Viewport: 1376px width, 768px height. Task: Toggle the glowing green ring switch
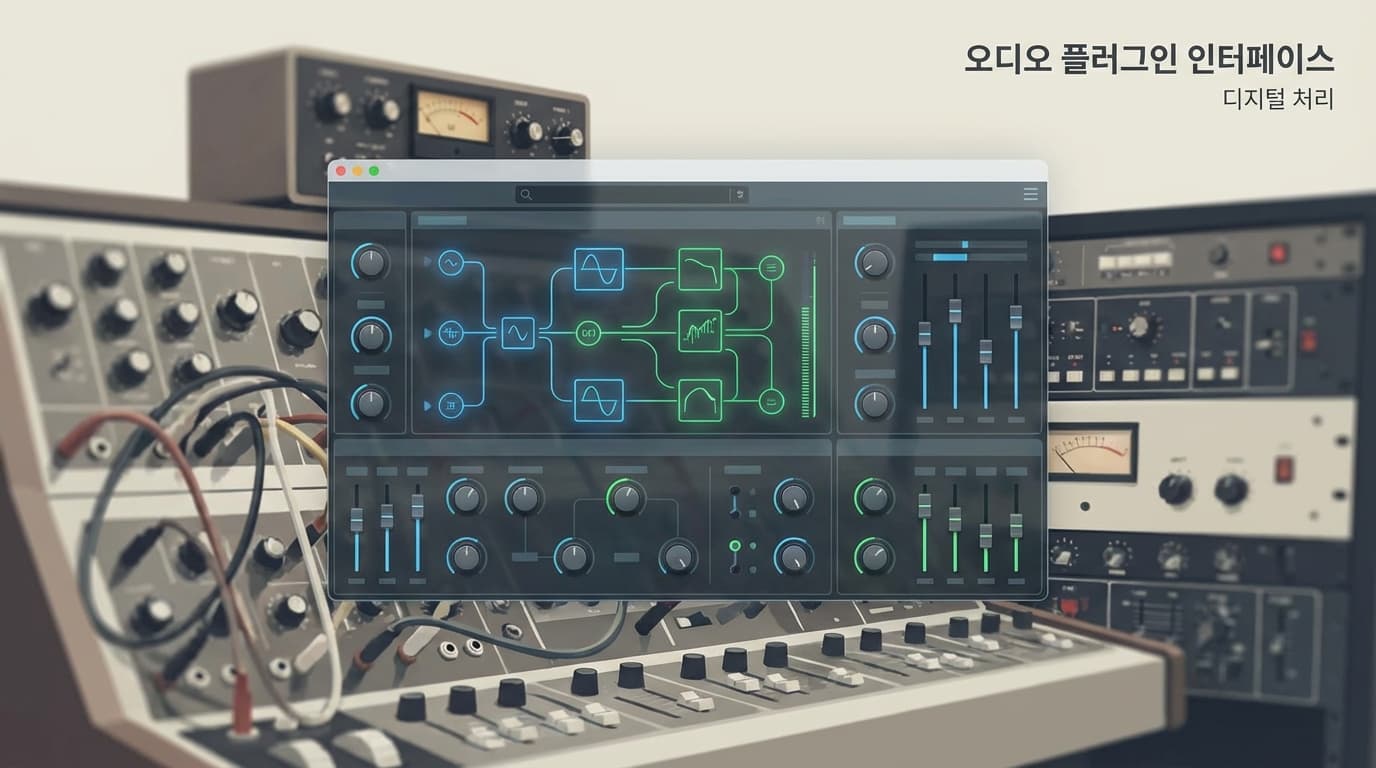(x=735, y=546)
